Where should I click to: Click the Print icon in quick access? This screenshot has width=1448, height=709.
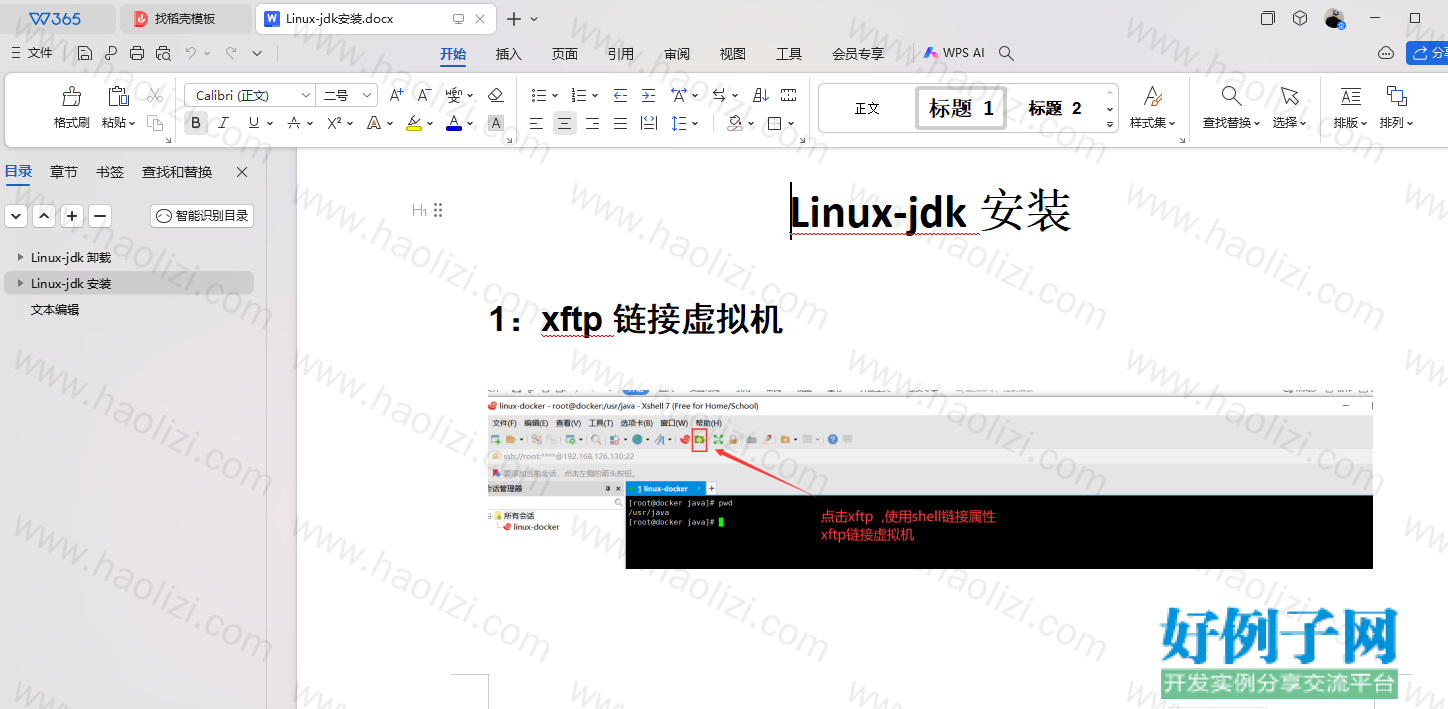137,53
